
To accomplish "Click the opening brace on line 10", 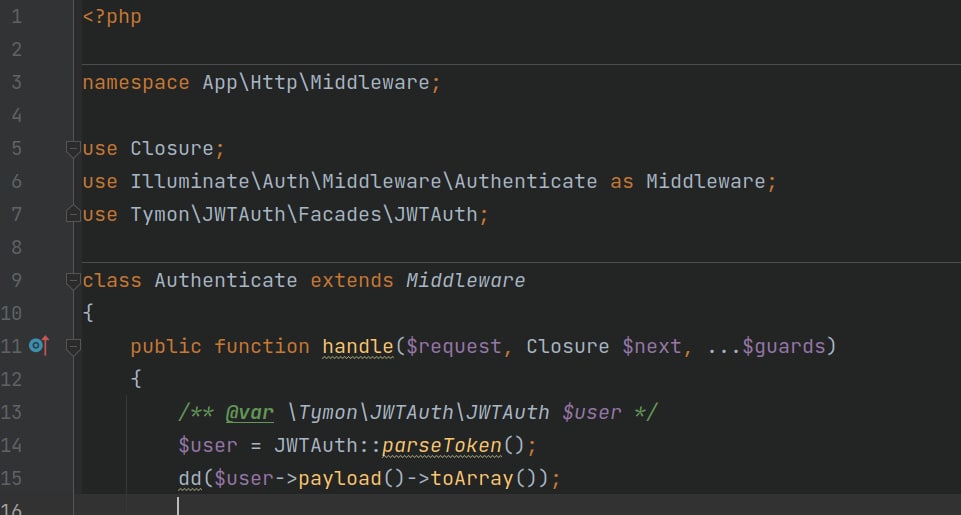I will 88,313.
